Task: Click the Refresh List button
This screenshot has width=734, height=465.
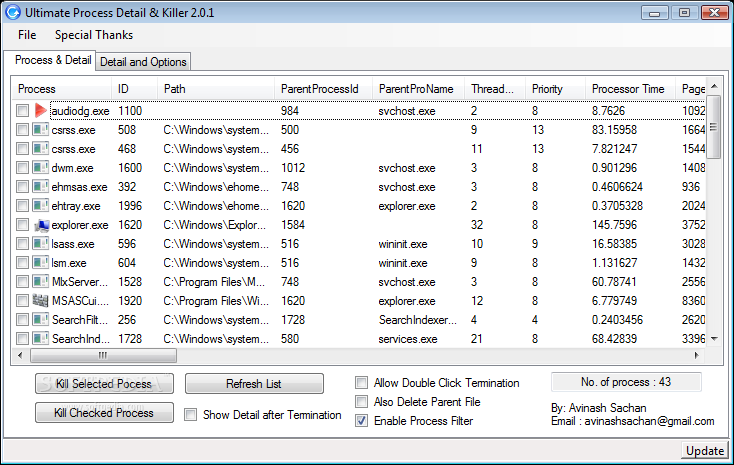Action: coord(254,384)
